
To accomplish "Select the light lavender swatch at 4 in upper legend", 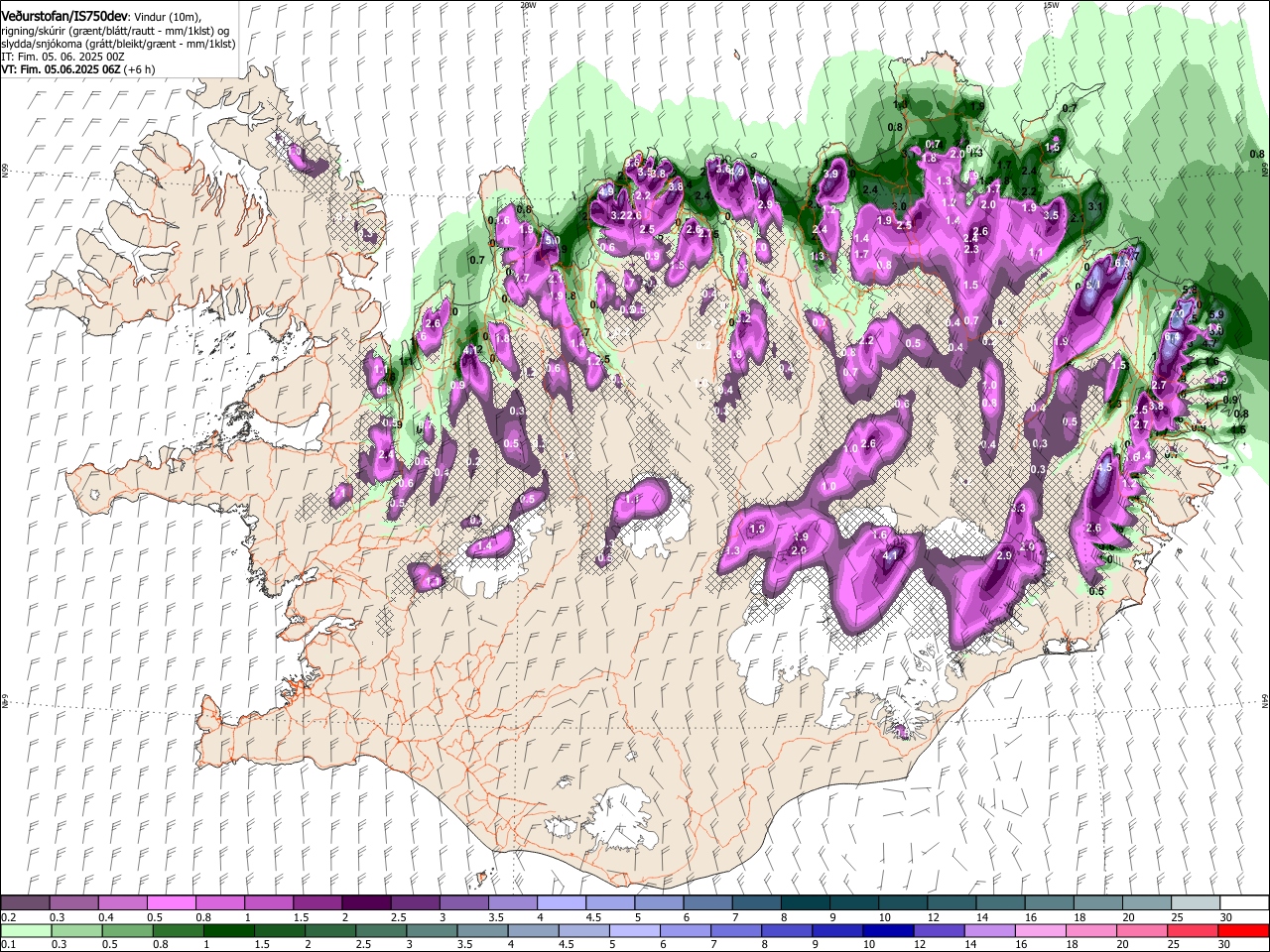I will (561, 902).
